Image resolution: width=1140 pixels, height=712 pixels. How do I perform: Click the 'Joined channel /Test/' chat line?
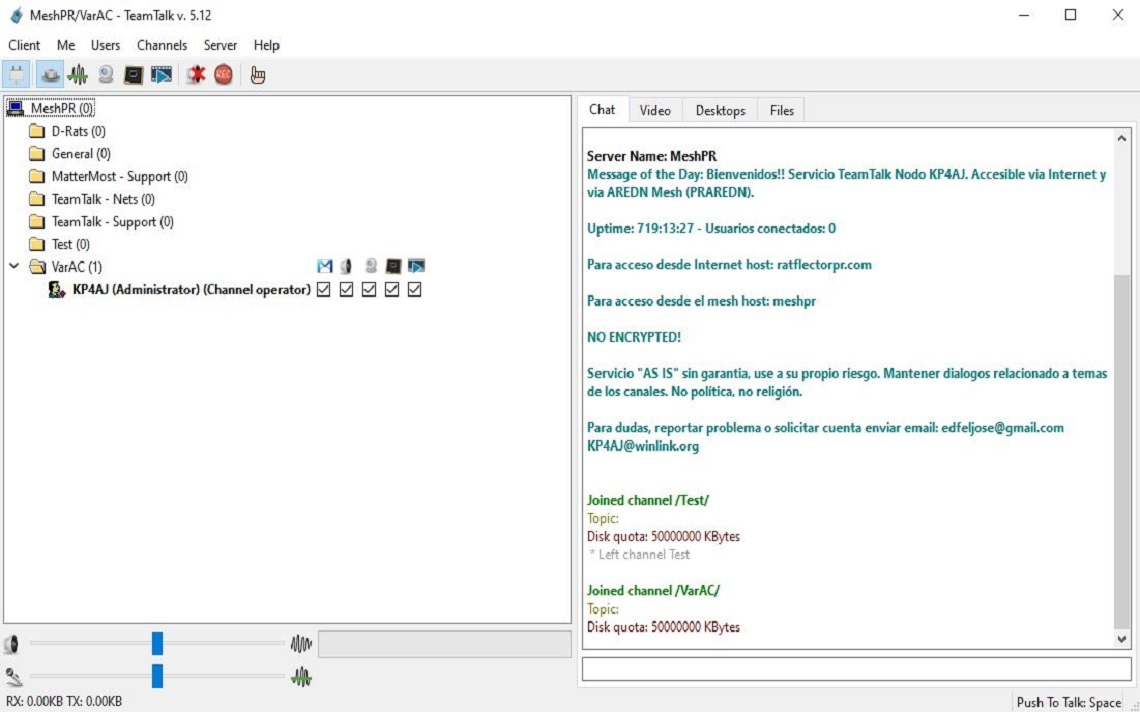(x=647, y=500)
